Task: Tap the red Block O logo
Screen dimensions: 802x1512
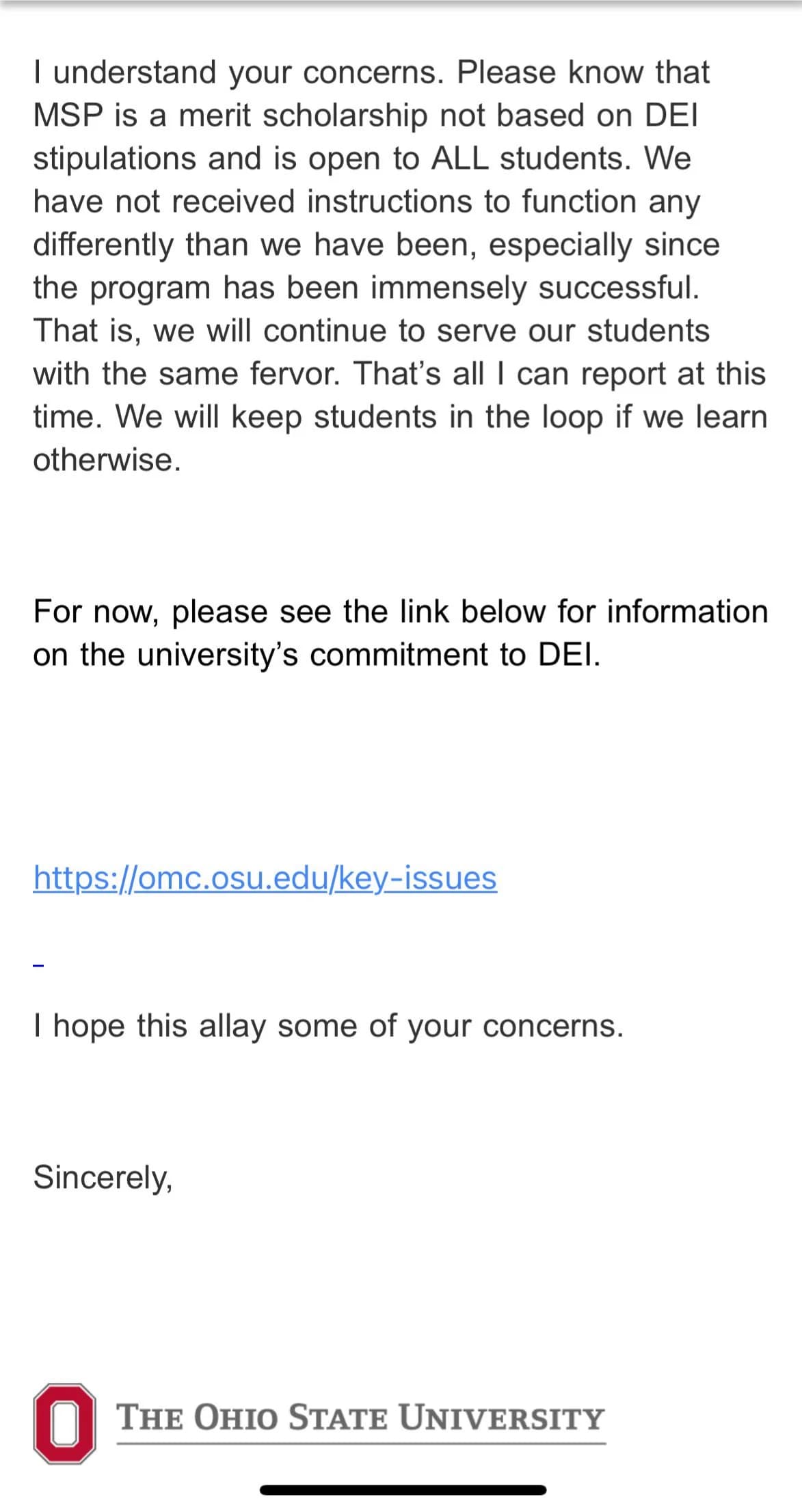Action: (x=64, y=1424)
